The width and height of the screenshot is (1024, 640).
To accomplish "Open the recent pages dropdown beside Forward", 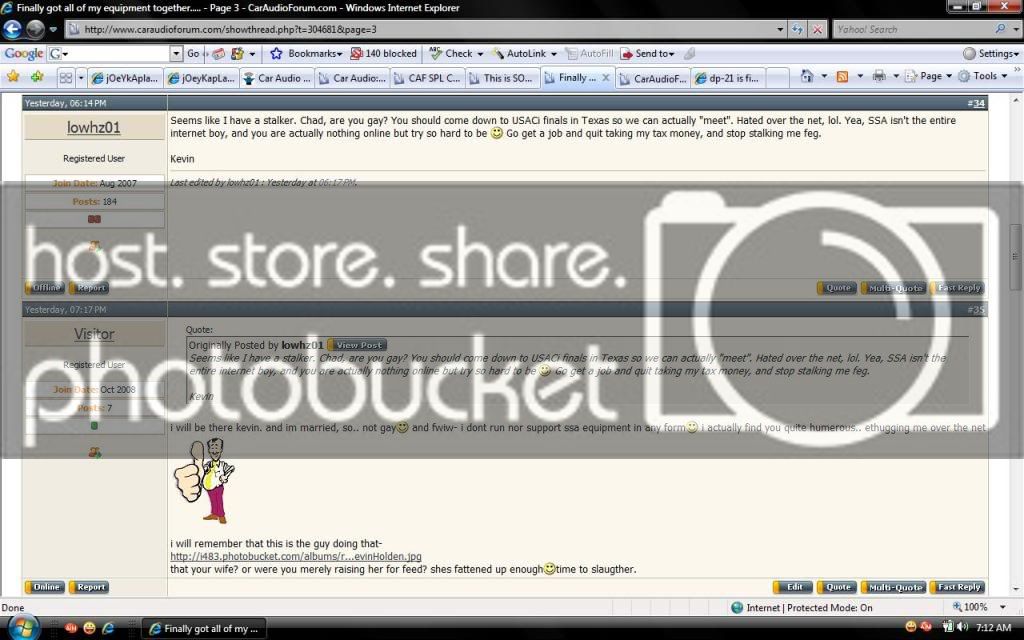I will pos(54,29).
